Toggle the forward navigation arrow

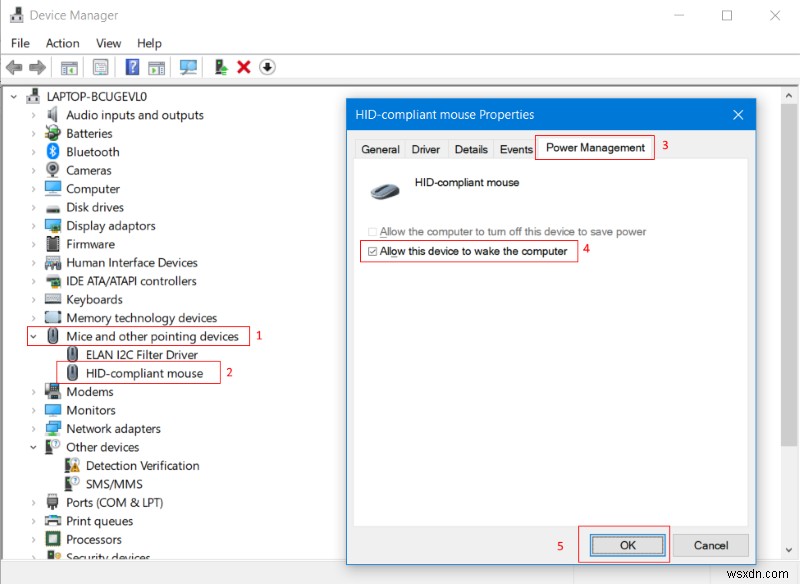36,67
